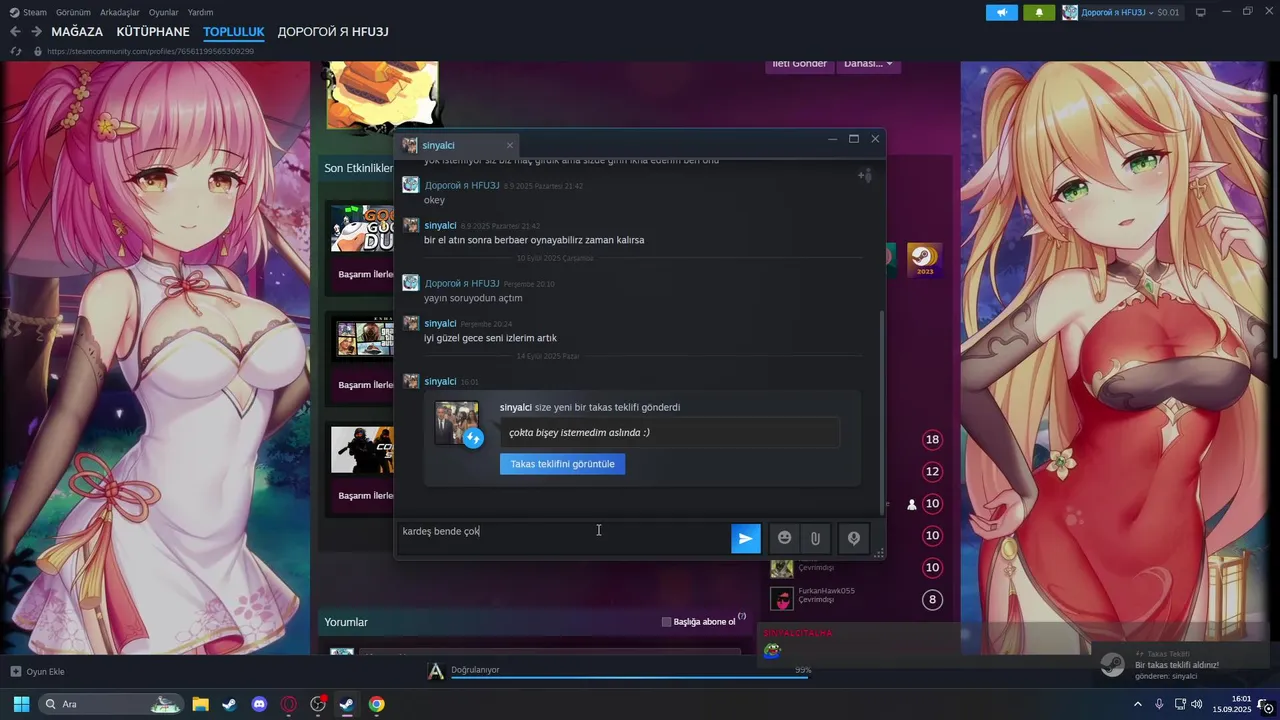Click the '$0.01' wallet balance
1280x720 pixels.
[x=1168, y=12]
